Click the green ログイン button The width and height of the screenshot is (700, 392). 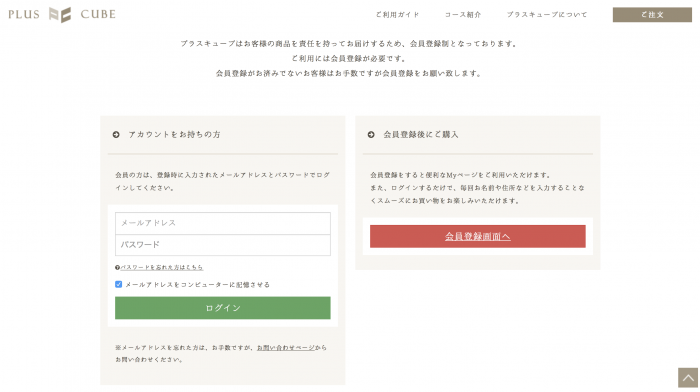(x=223, y=308)
